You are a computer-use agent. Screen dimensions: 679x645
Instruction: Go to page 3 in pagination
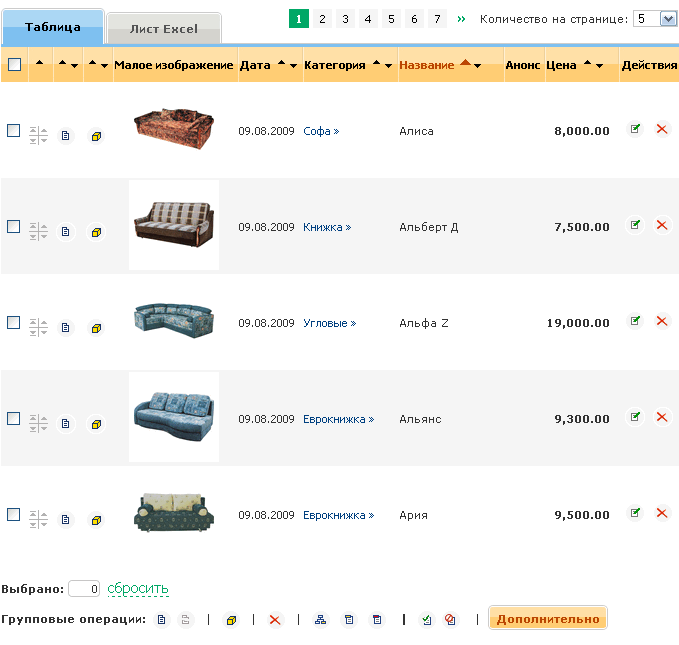[x=345, y=19]
